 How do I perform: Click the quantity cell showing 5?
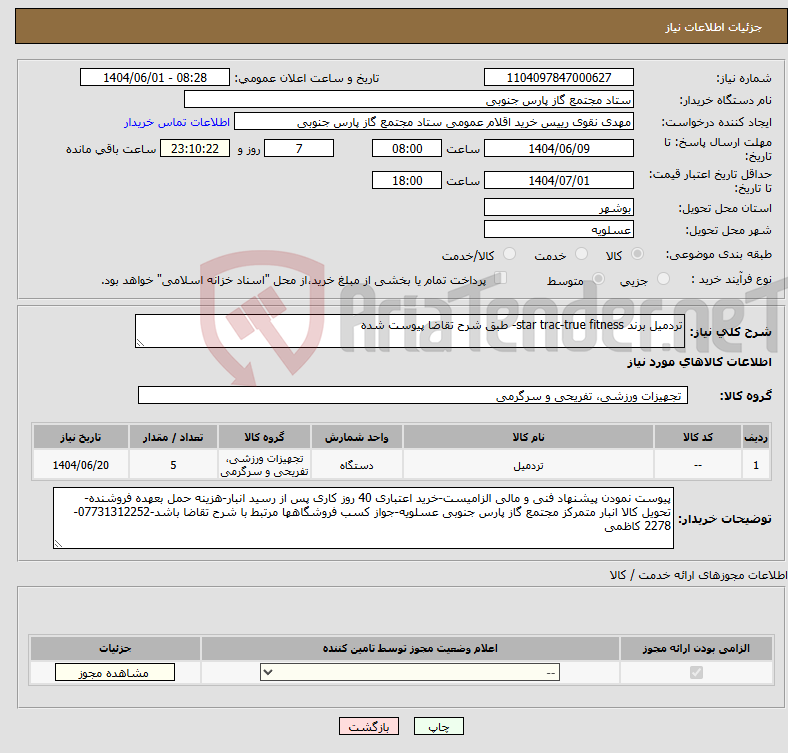[173, 465]
